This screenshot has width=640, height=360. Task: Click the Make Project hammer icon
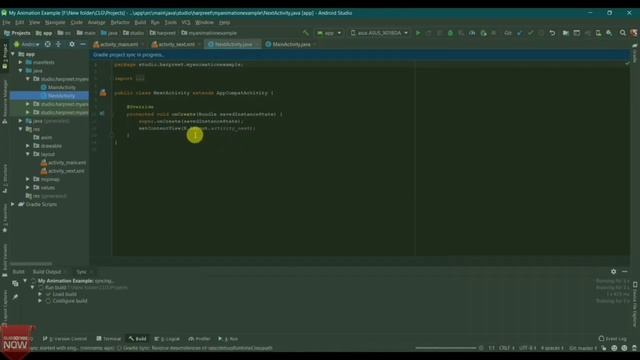[x=305, y=33]
